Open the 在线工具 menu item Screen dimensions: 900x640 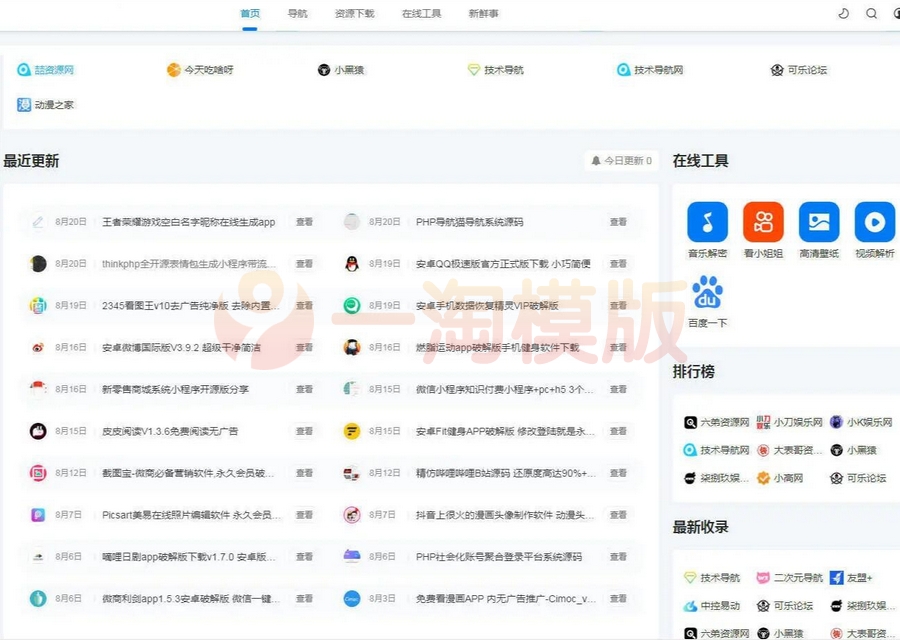[x=420, y=13]
